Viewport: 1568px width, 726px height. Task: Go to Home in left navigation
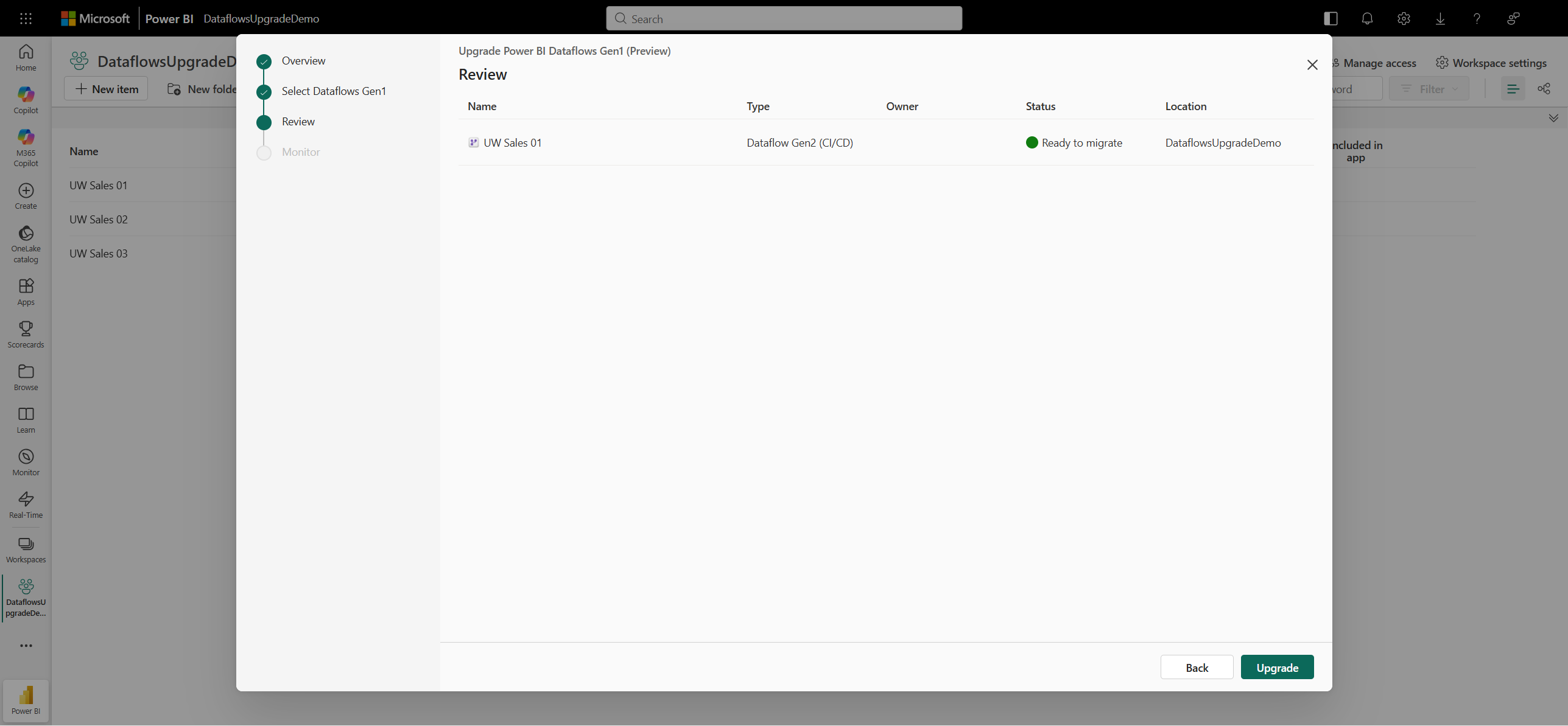coord(26,58)
